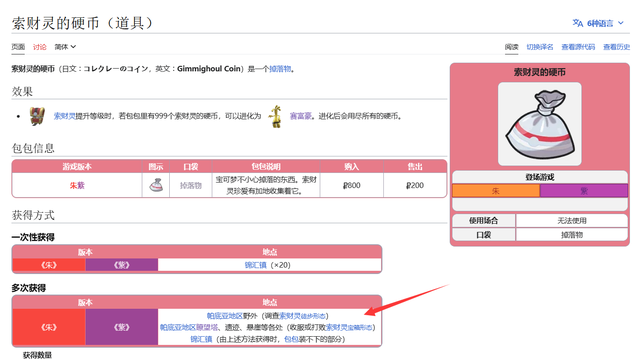Click the purple 紫 game cell in infobox
640x360 pixels.
pos(584,191)
